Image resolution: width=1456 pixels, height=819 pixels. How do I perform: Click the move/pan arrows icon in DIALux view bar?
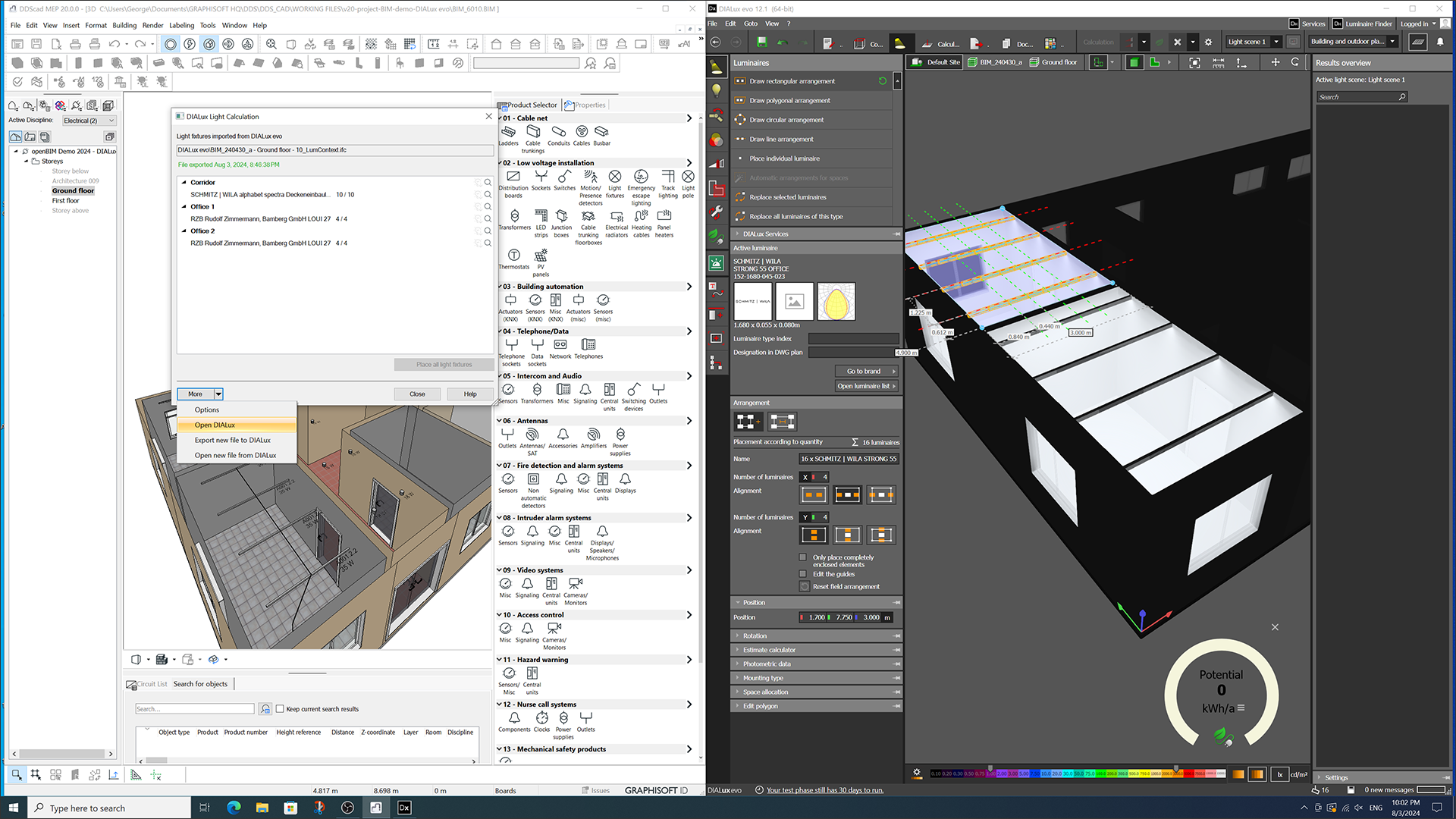coord(1276,62)
